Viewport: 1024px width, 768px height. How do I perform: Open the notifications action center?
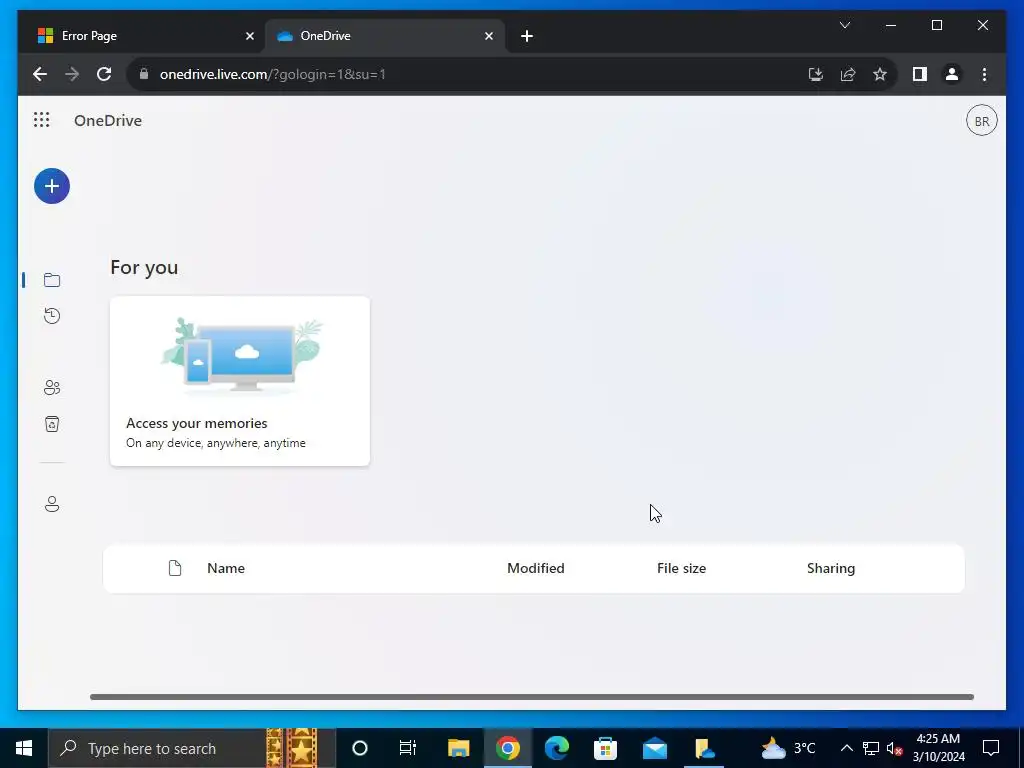click(991, 748)
